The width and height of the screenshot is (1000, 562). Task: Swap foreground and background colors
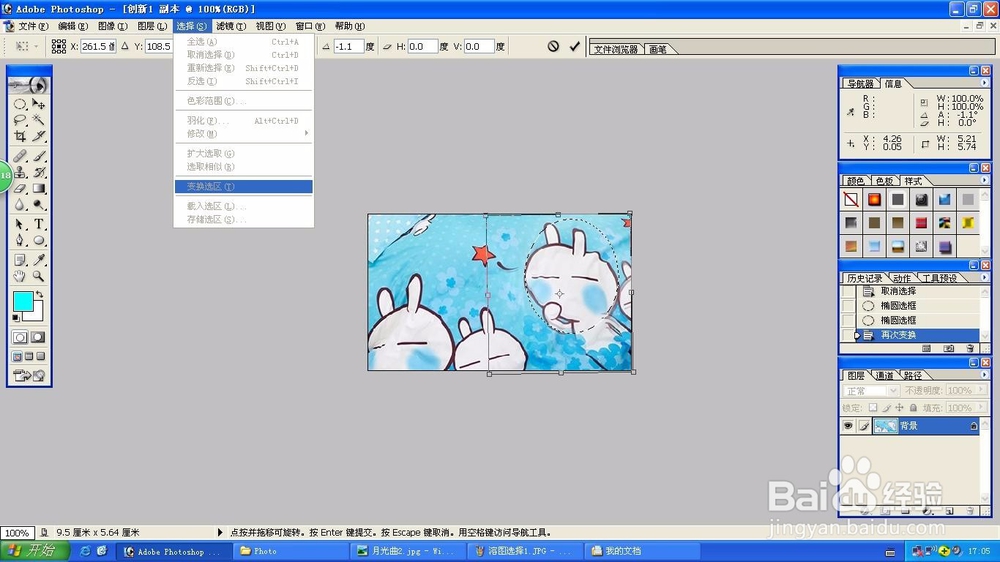[x=40, y=294]
